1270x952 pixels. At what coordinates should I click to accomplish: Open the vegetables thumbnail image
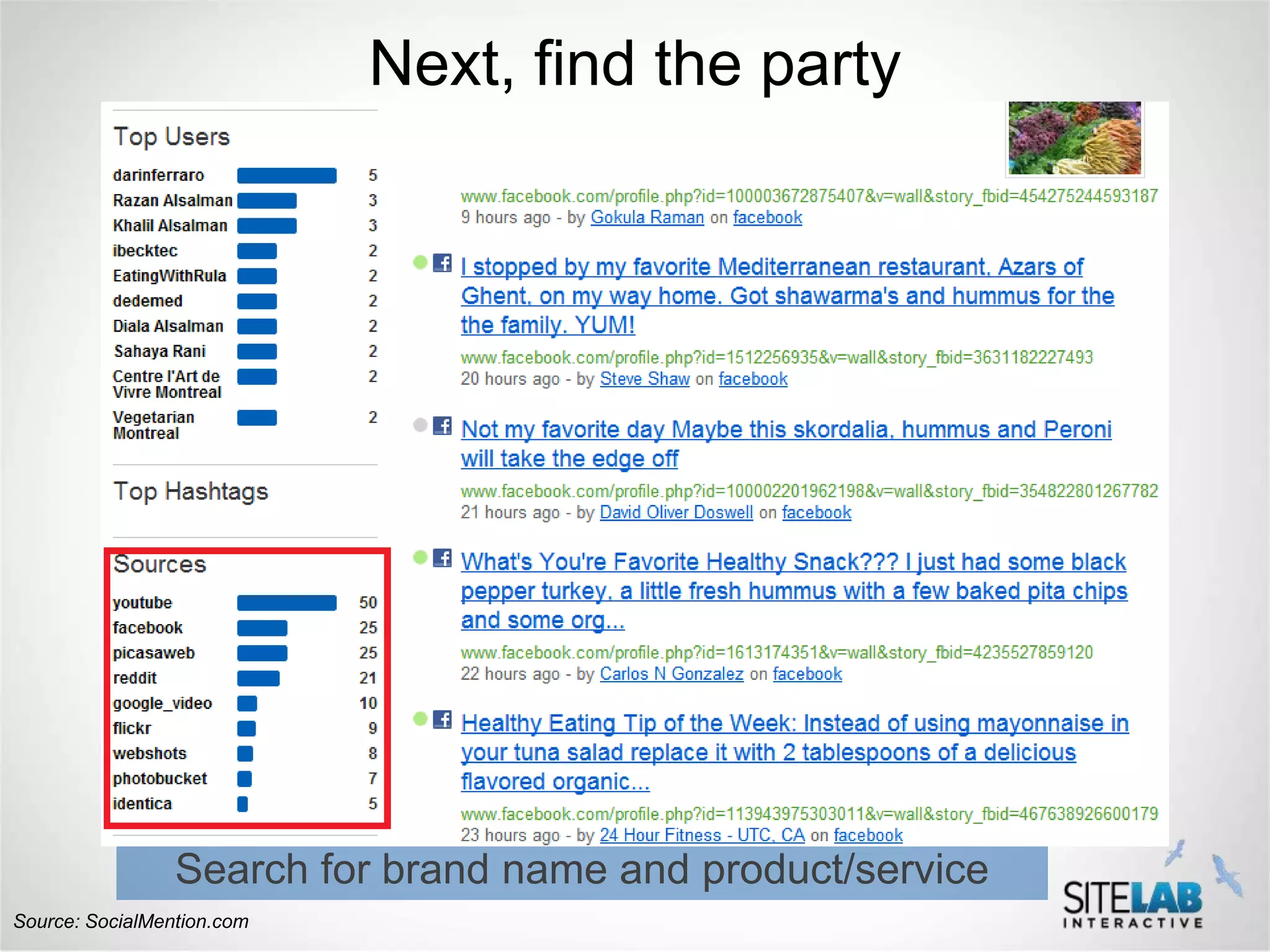point(1075,138)
